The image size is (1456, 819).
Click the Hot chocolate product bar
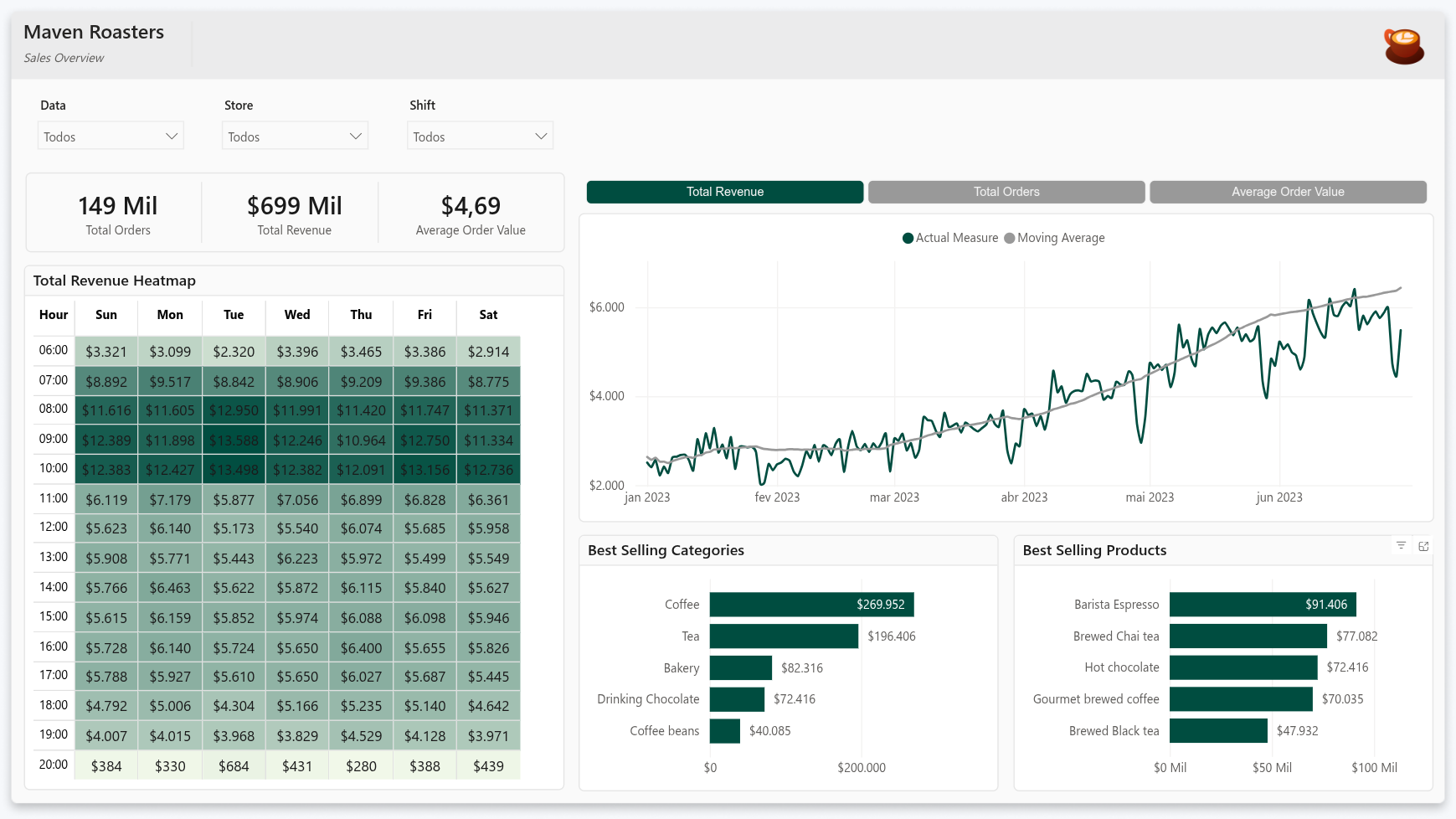(1243, 667)
